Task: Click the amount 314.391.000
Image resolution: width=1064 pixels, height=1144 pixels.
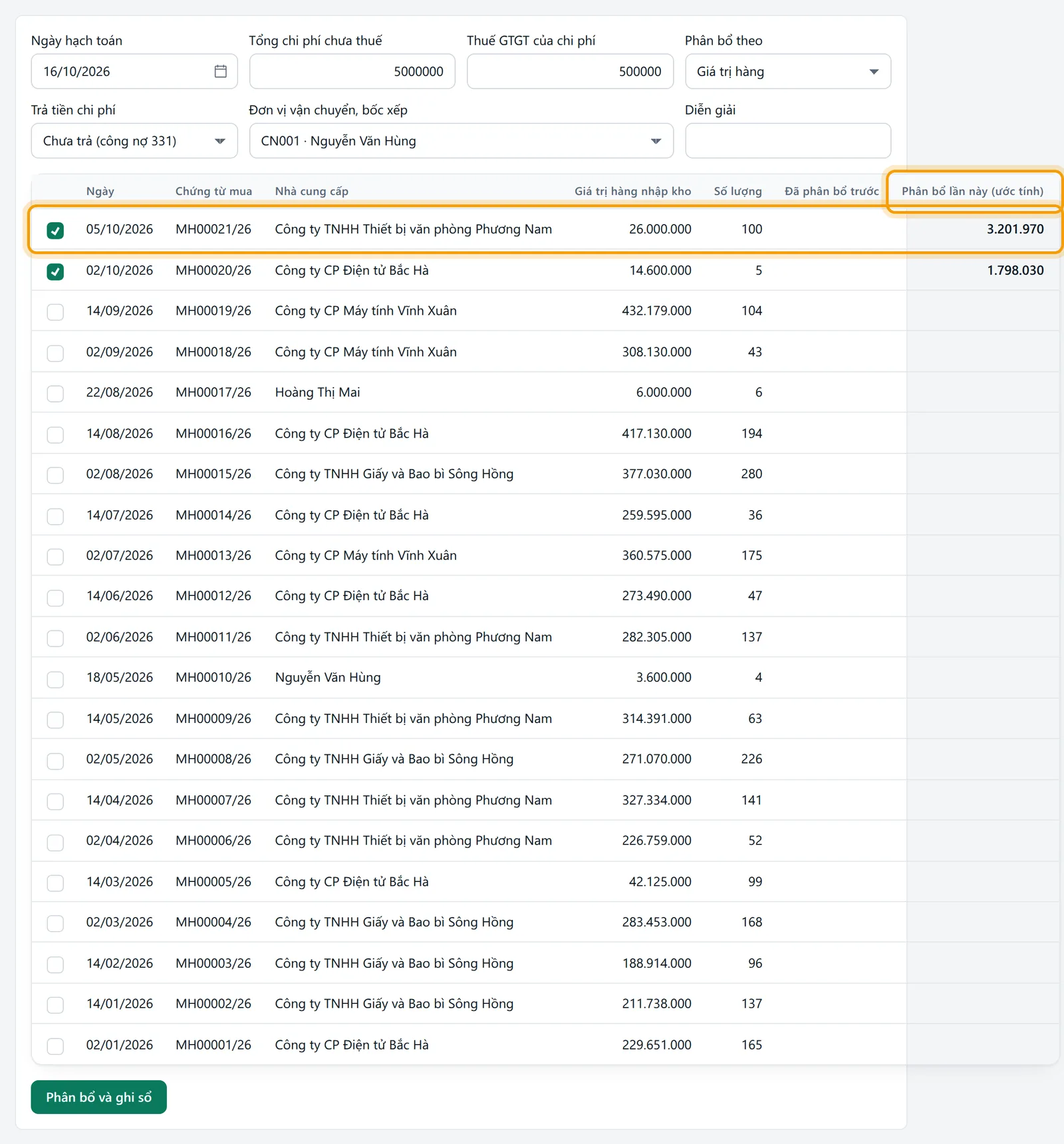Action: [x=656, y=718]
